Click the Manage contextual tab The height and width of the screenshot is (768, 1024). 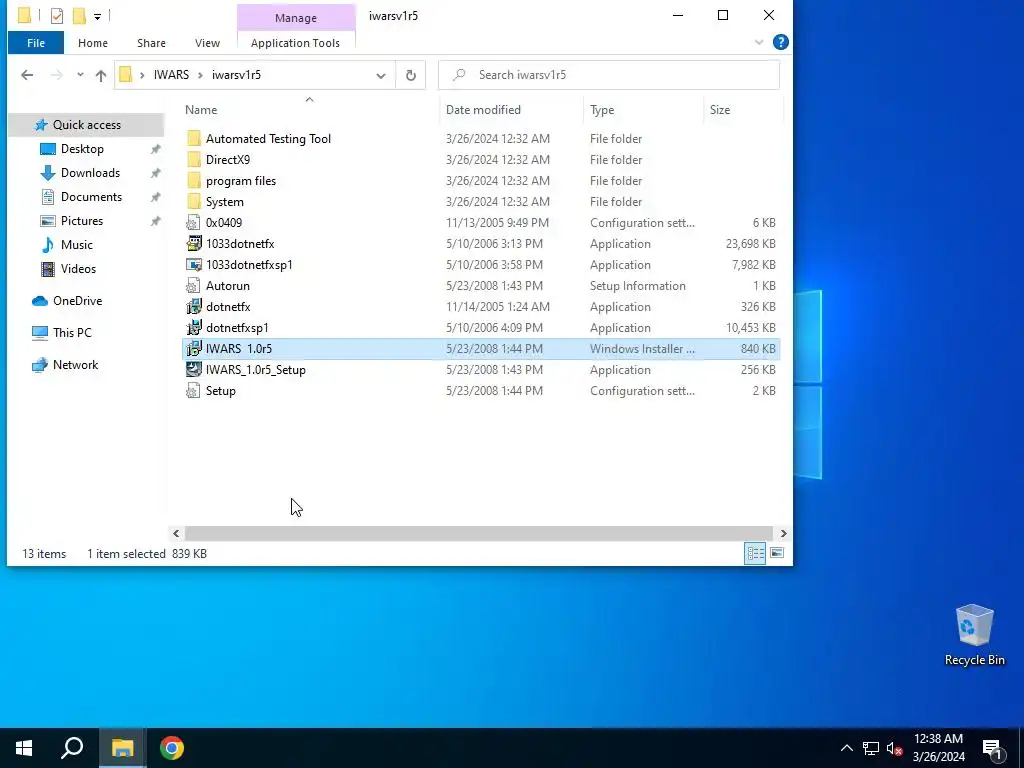coord(296,18)
